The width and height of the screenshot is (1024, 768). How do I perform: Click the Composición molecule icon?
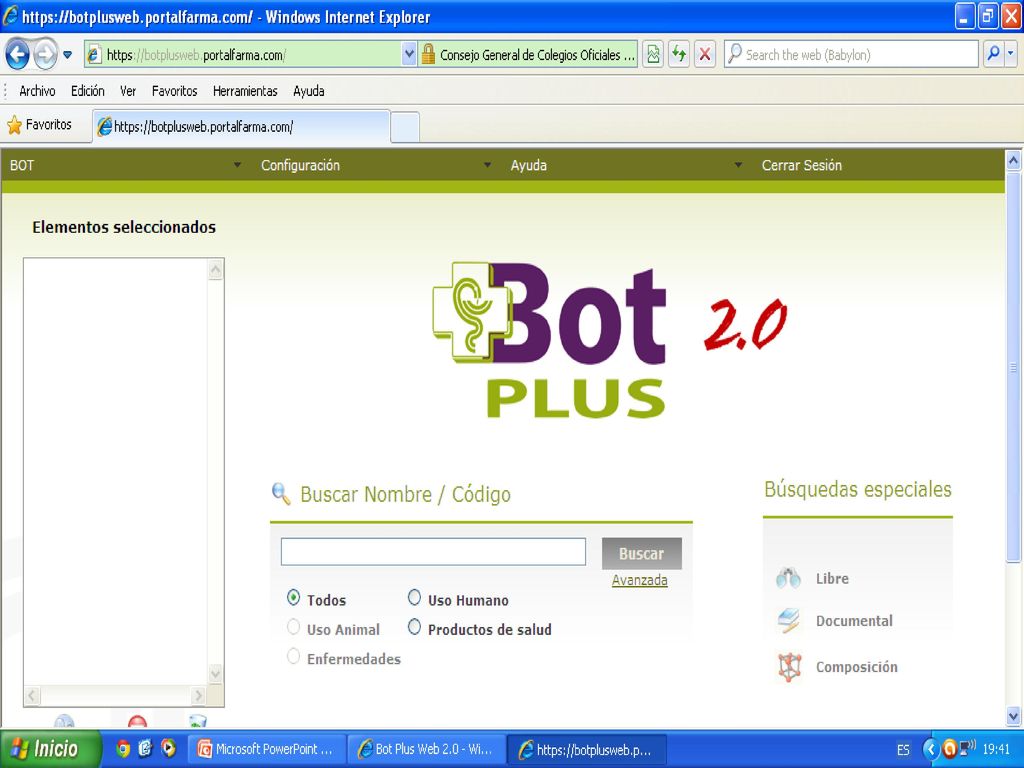point(789,667)
